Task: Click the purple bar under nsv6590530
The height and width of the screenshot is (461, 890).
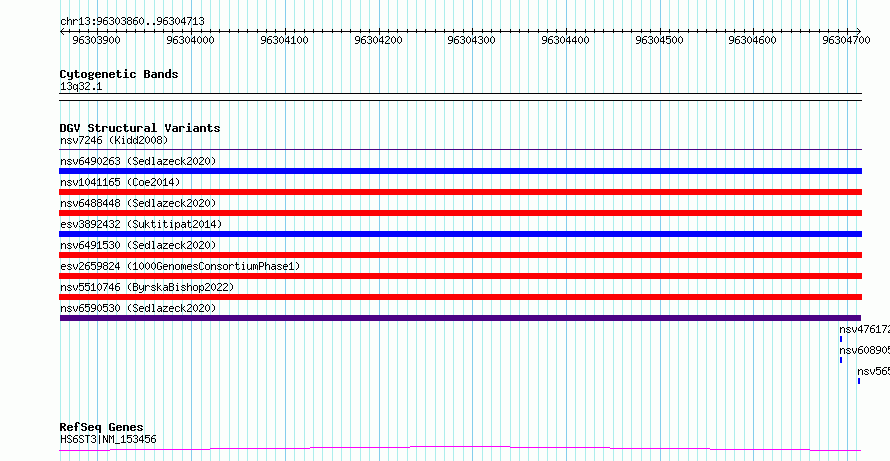Action: [x=460, y=318]
